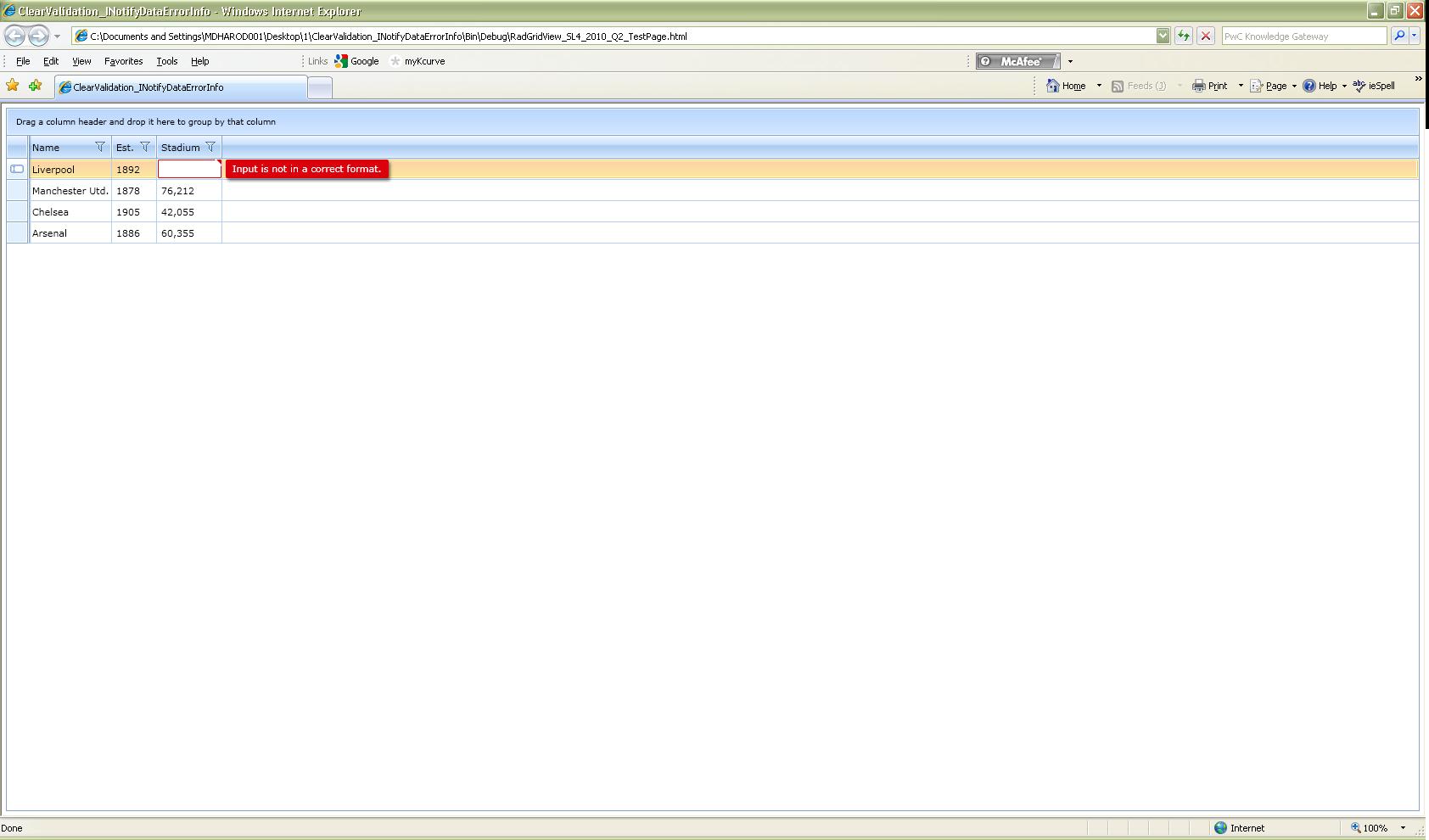Click the 'Drag a column header' group panel text
The image size is (1429, 840).
(x=146, y=122)
